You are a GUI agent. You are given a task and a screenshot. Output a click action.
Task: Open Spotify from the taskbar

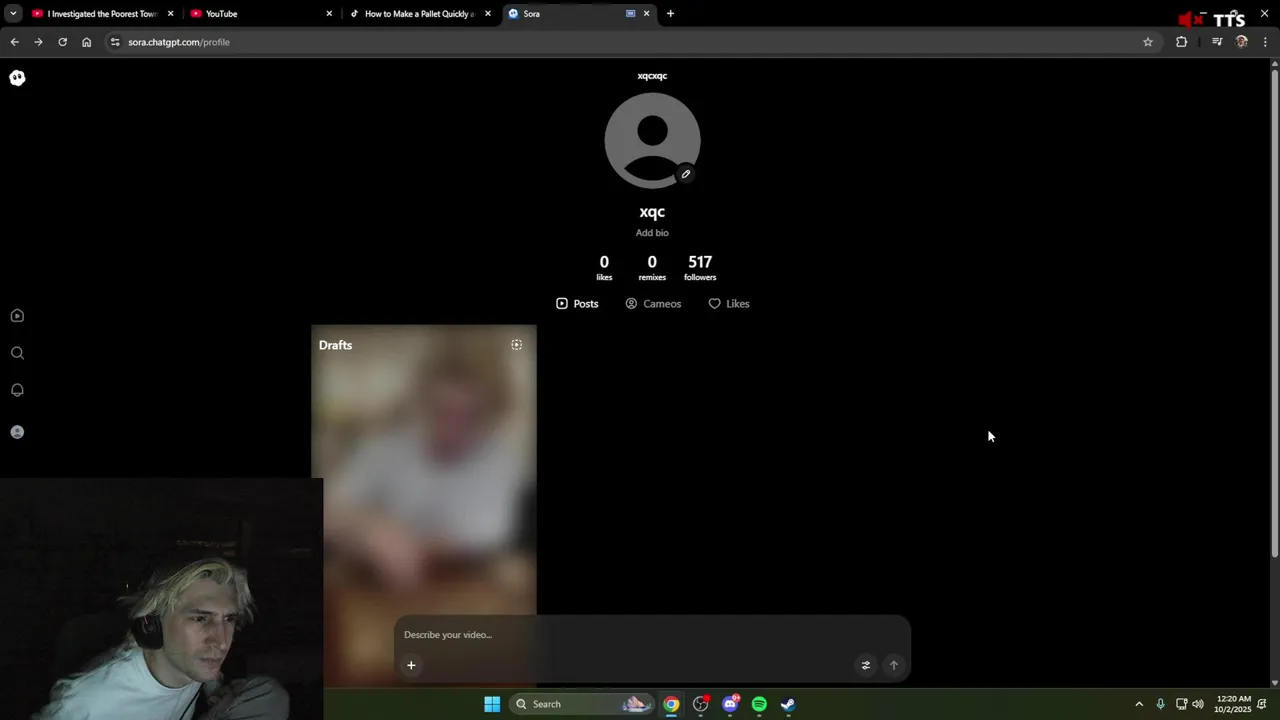coord(759,704)
